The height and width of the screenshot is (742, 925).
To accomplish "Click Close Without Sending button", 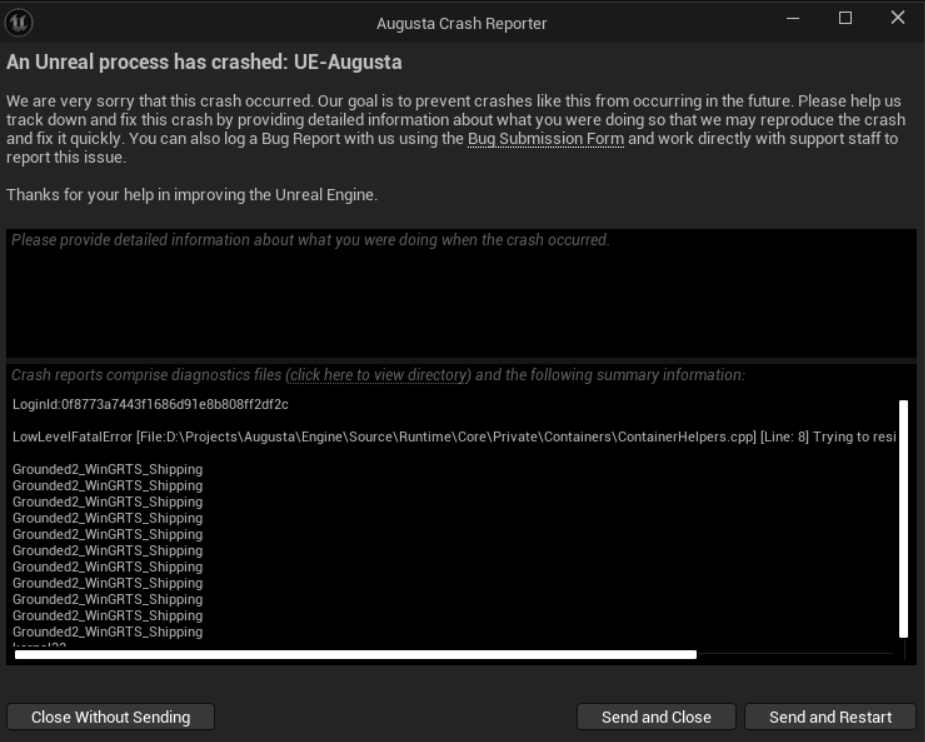I will click(110, 717).
